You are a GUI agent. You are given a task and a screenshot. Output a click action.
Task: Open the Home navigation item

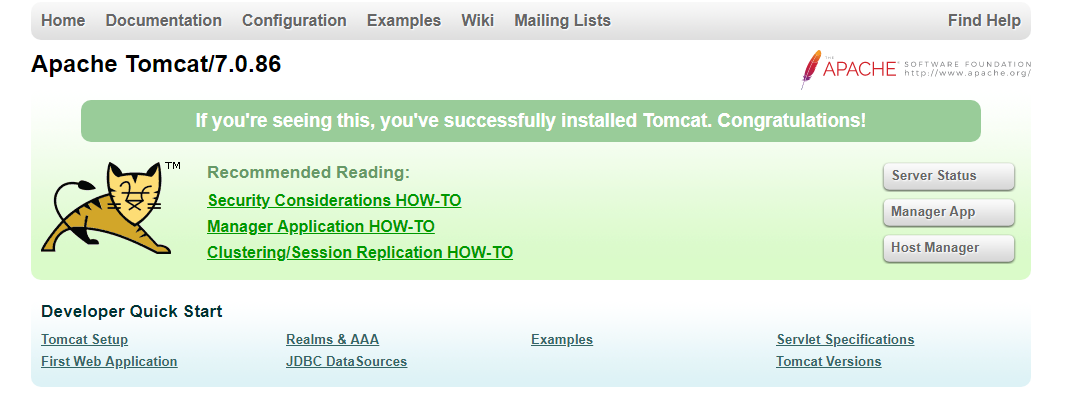coord(63,20)
